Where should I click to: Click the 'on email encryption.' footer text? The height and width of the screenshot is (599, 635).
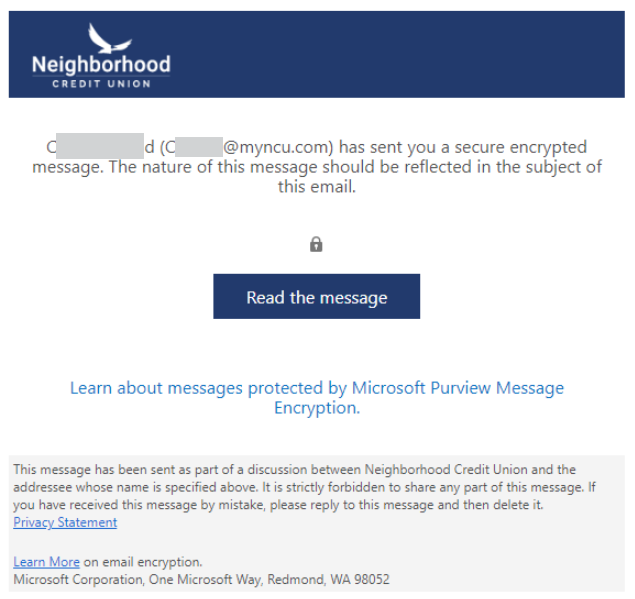pos(143,562)
